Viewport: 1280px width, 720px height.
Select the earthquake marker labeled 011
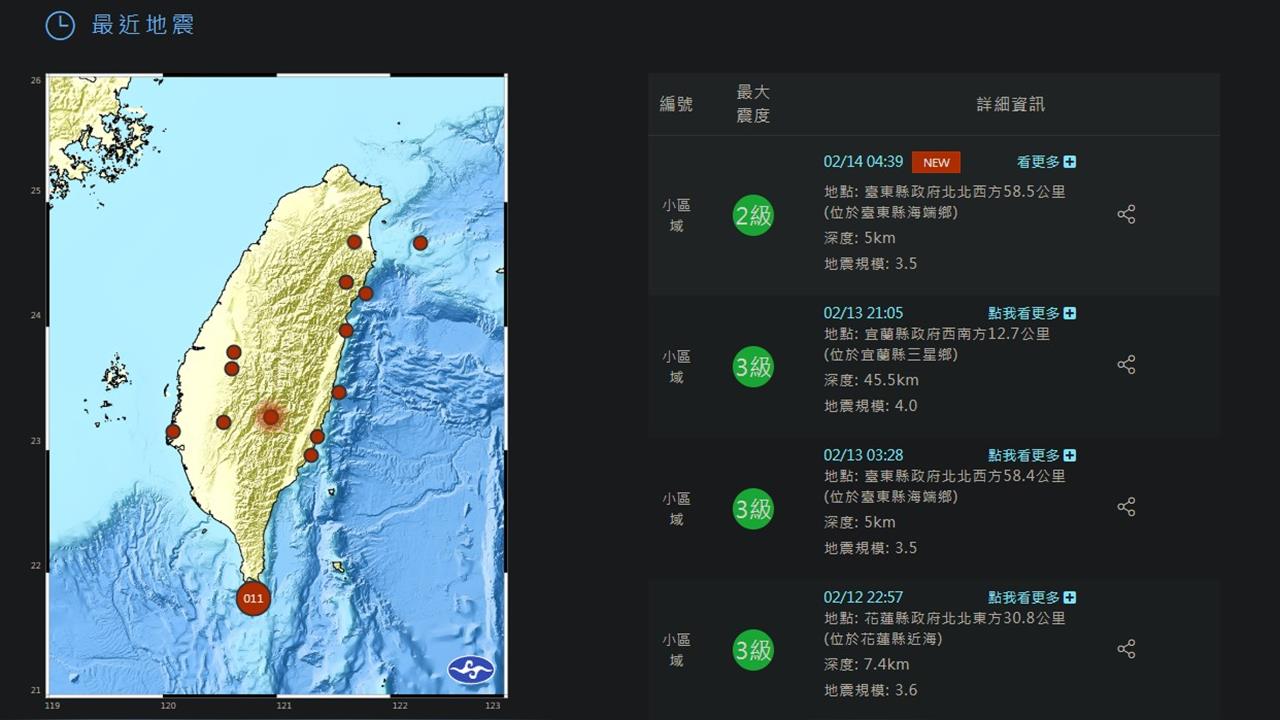point(253,597)
